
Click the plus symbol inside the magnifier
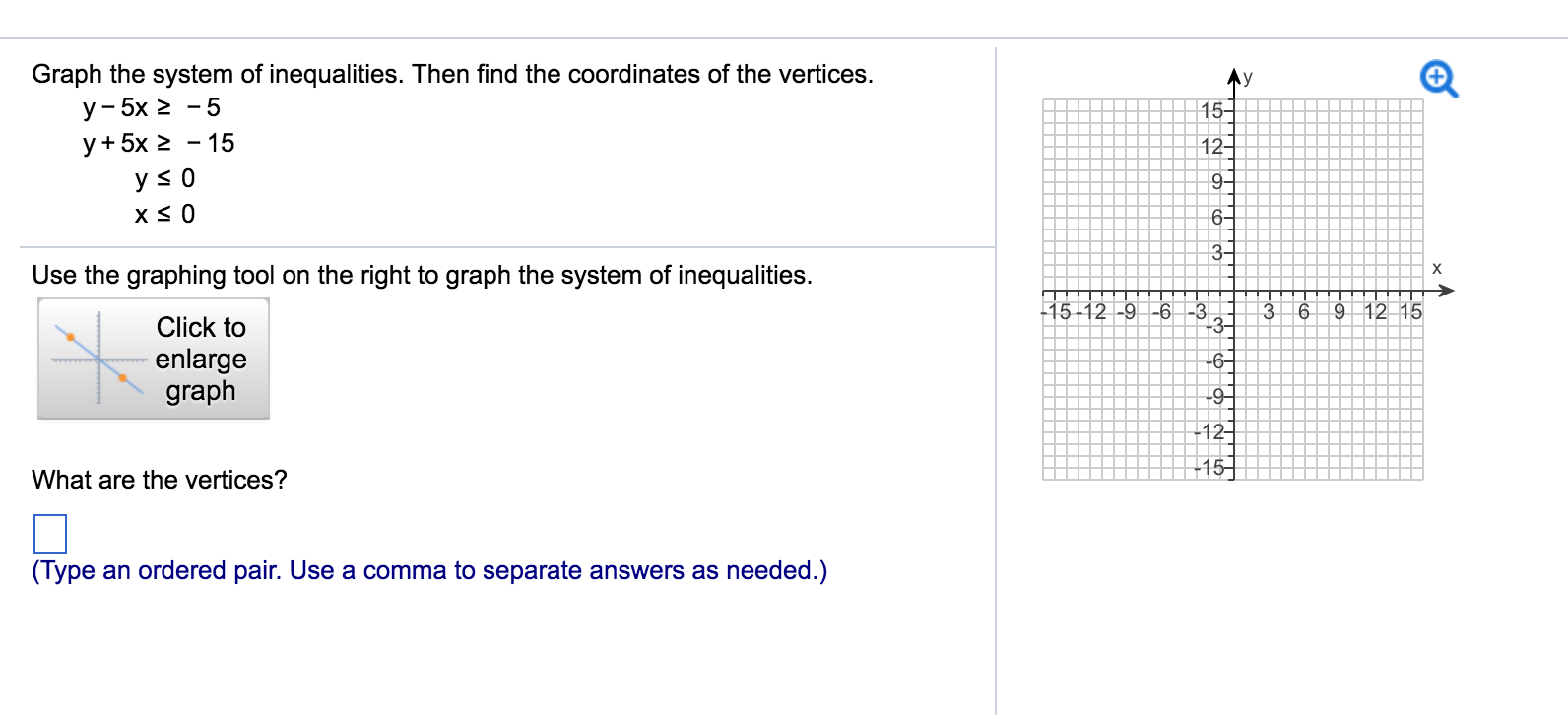coord(1435,76)
